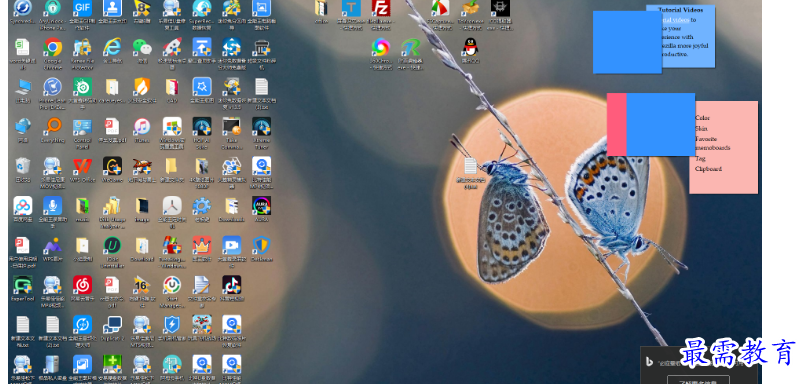Open the Everything search tool shortcut

(x=53, y=126)
